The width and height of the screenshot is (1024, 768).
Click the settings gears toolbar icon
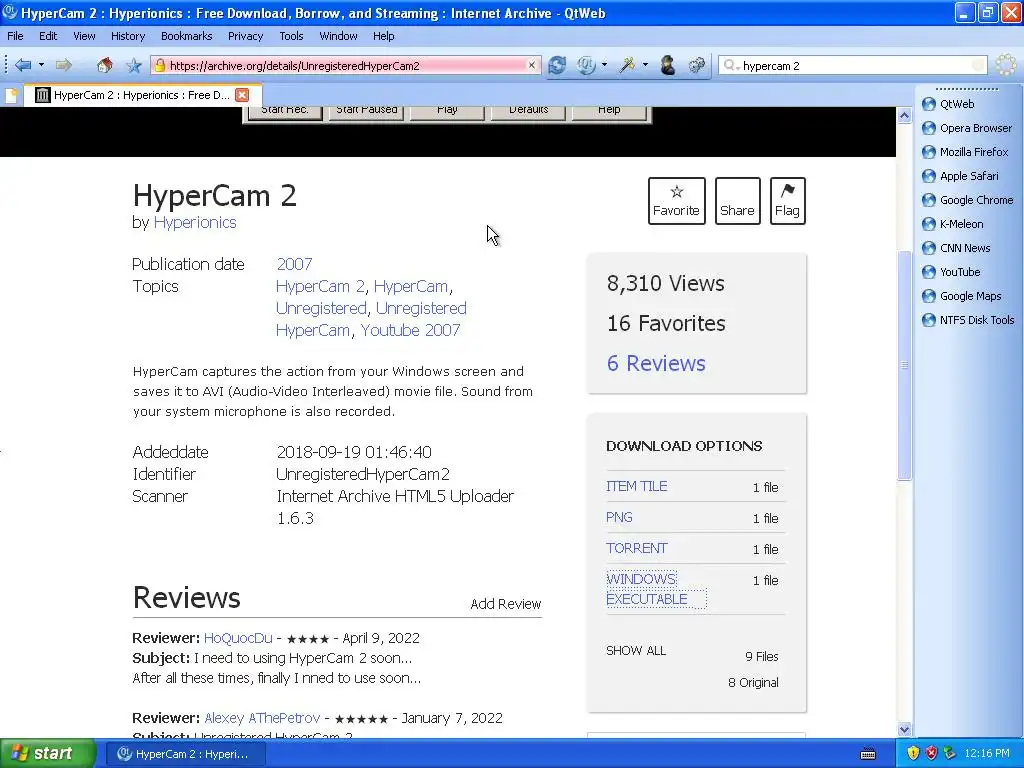click(x=697, y=65)
